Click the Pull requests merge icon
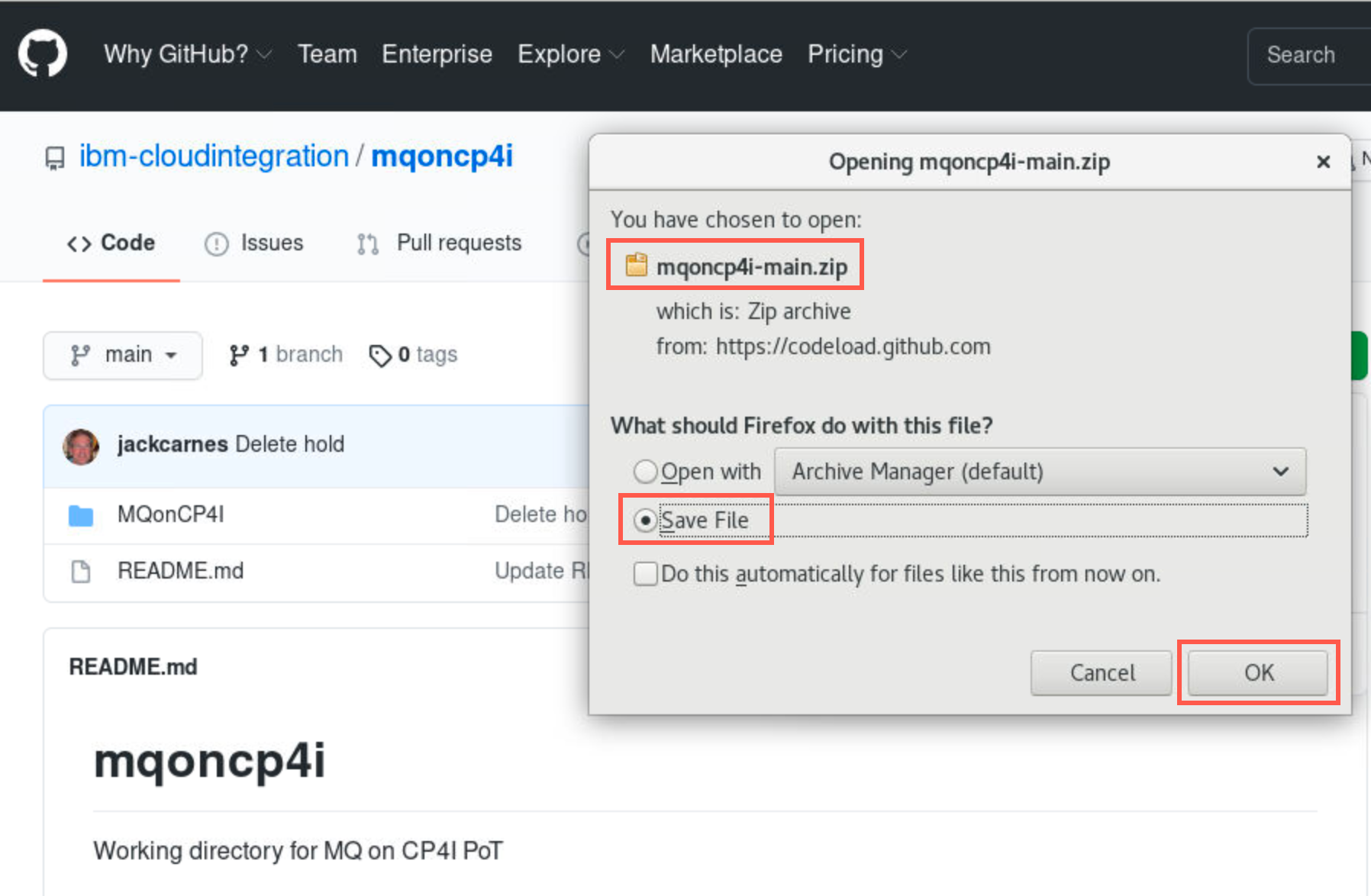1371x896 pixels. click(x=368, y=243)
